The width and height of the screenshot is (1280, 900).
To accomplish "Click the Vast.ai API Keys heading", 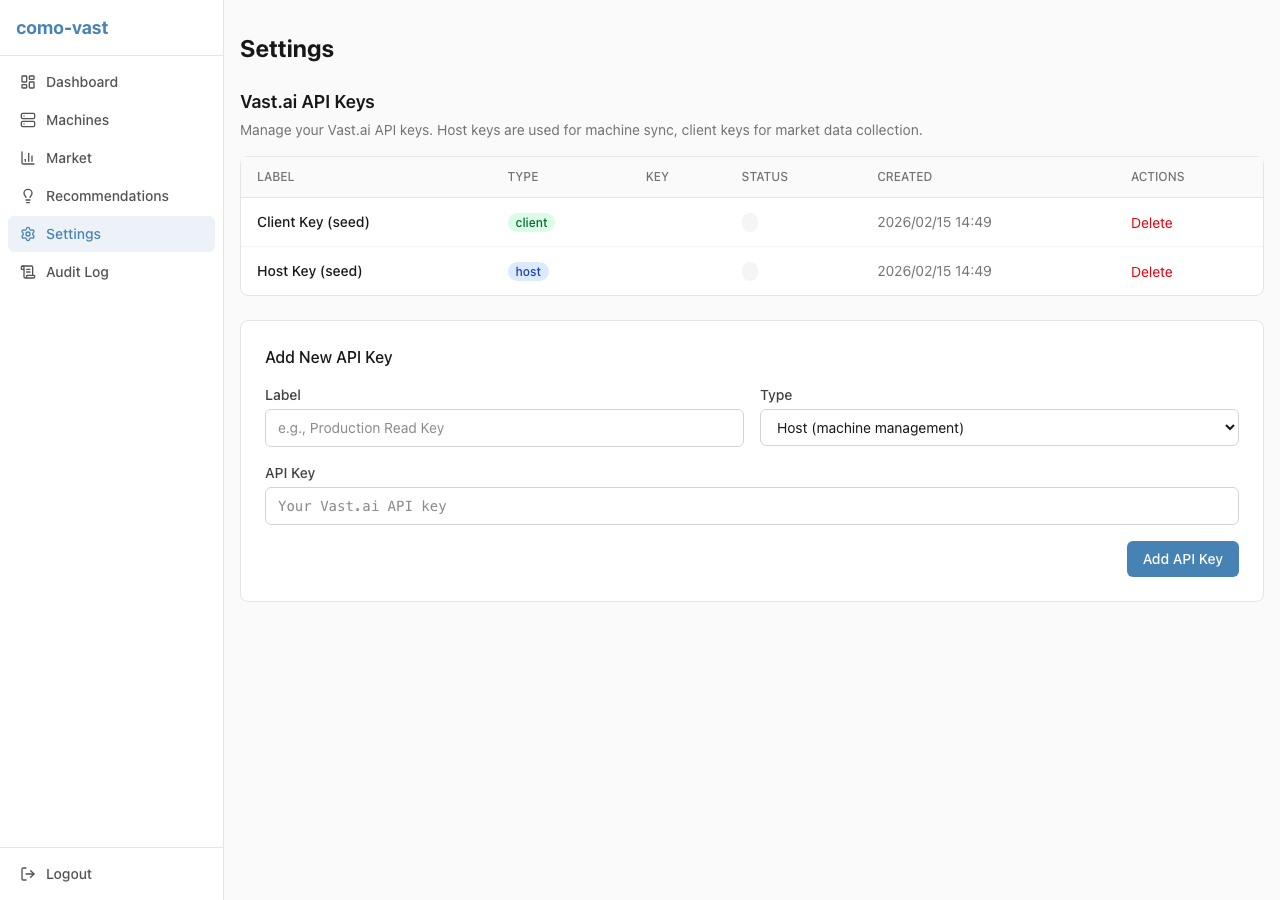I will (307, 102).
